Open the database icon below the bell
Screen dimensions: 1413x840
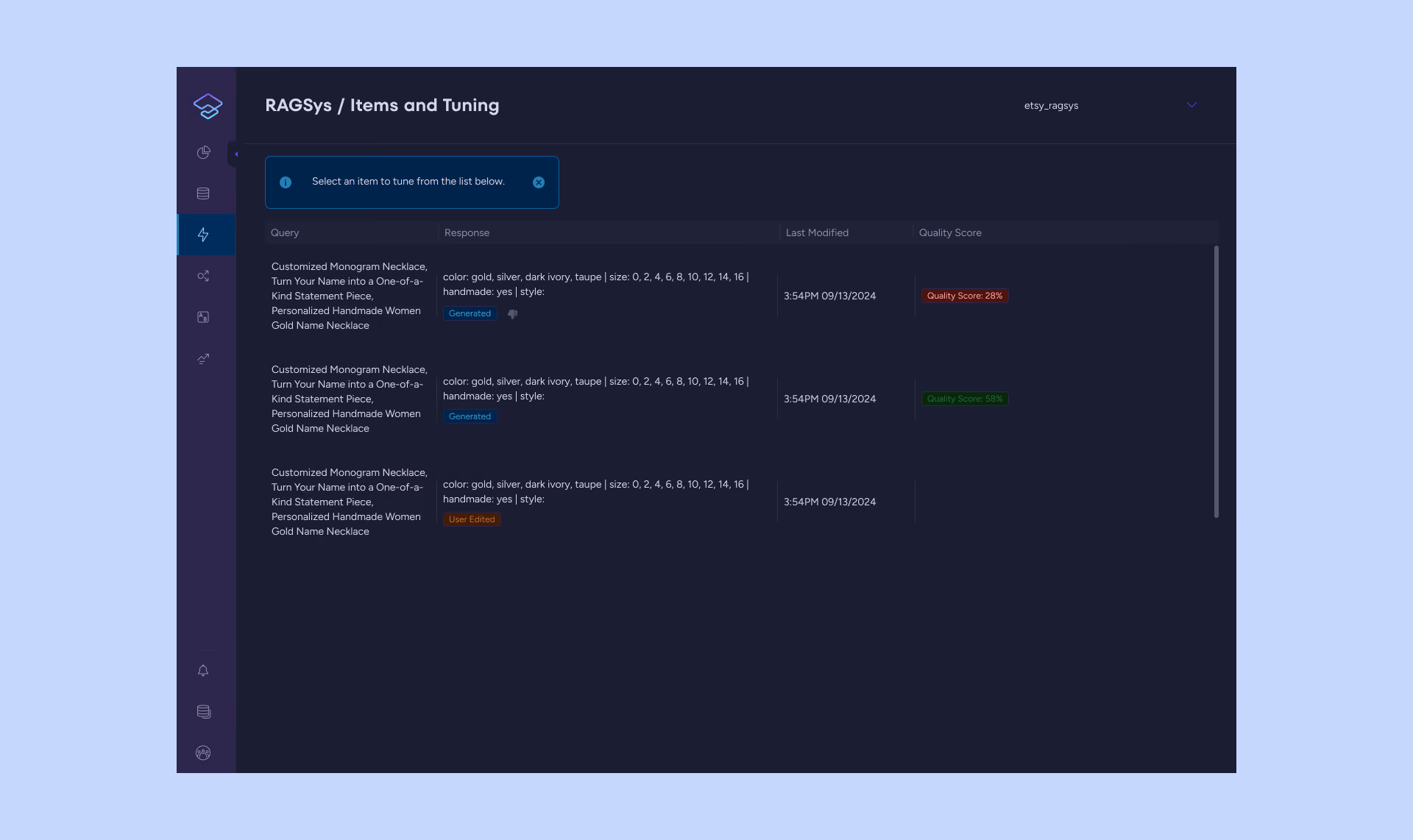pyautogui.click(x=203, y=711)
